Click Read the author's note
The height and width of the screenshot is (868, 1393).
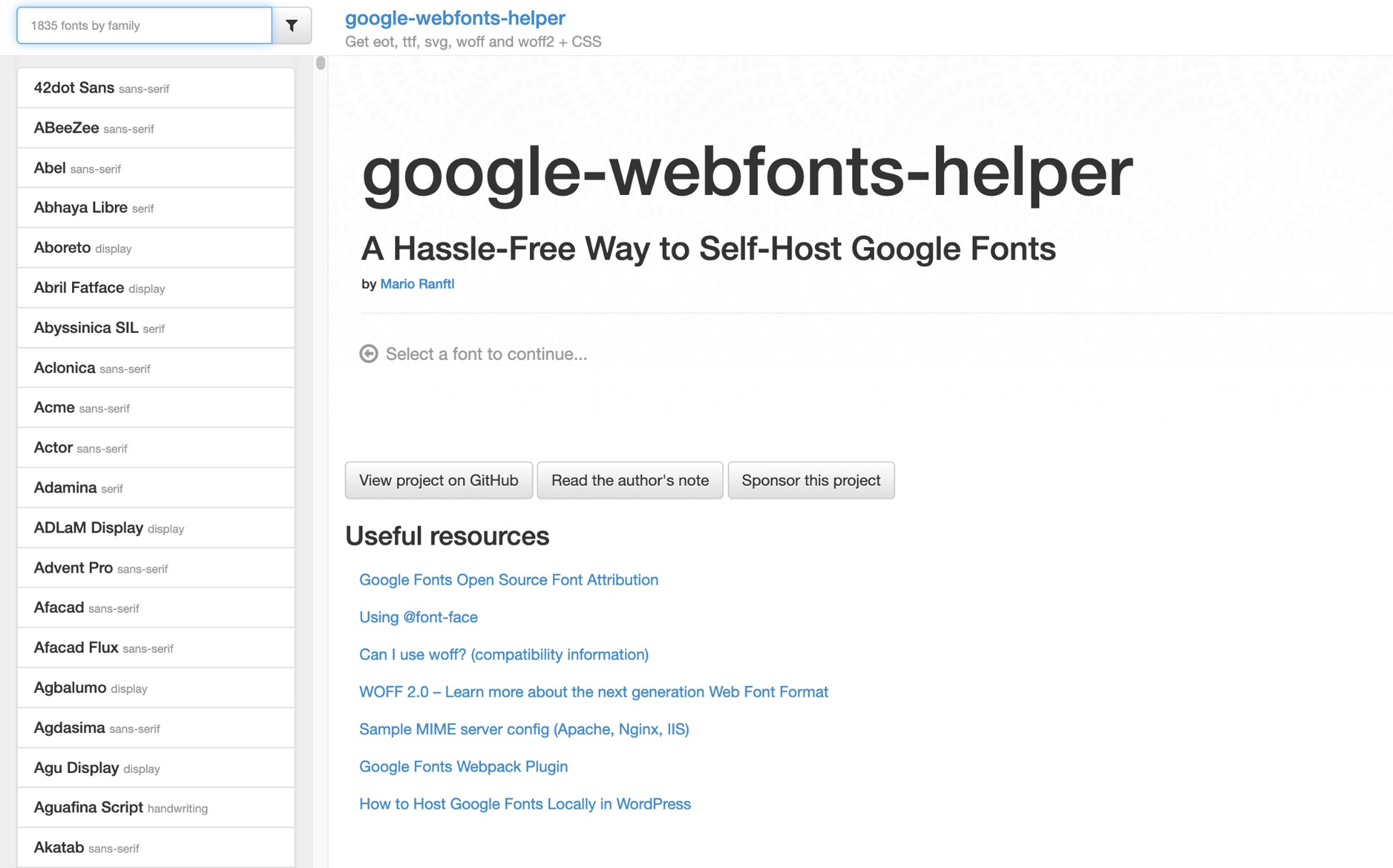point(629,480)
